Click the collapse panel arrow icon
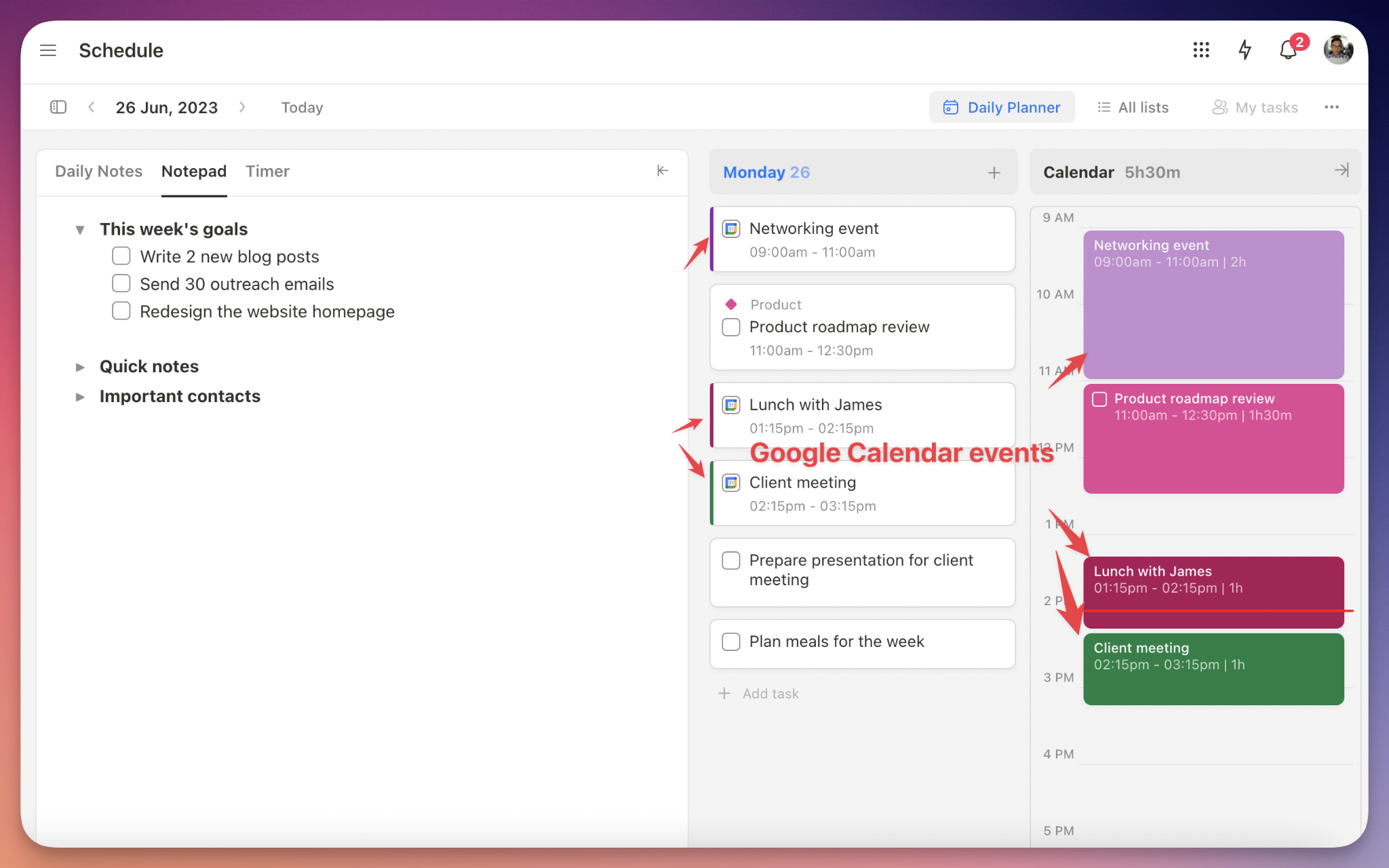 (x=662, y=170)
